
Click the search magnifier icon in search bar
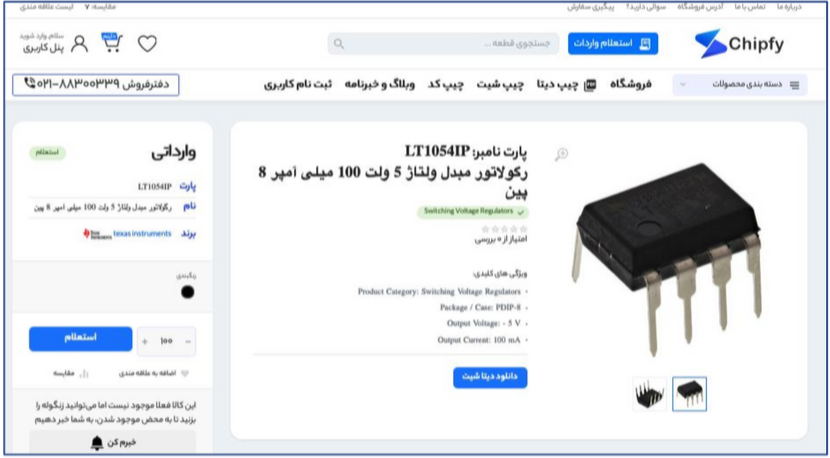pos(339,44)
